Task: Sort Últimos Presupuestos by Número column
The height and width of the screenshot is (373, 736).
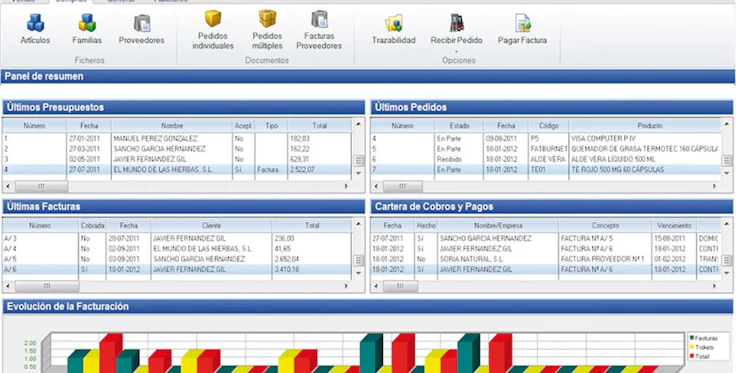Action: [x=34, y=126]
